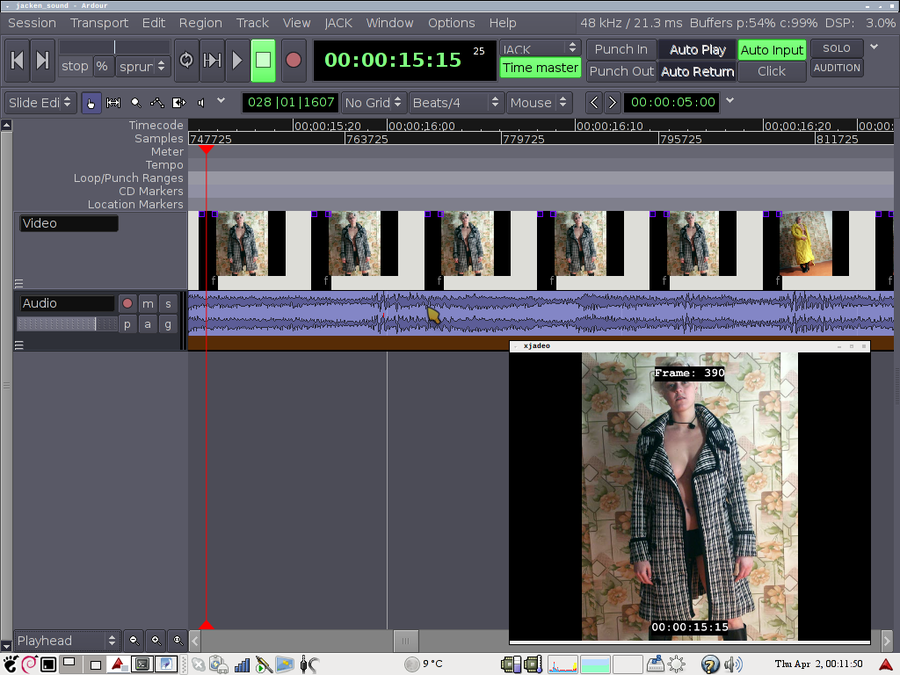900x675 pixels.
Task: Open the Transport menu
Action: (x=99, y=22)
